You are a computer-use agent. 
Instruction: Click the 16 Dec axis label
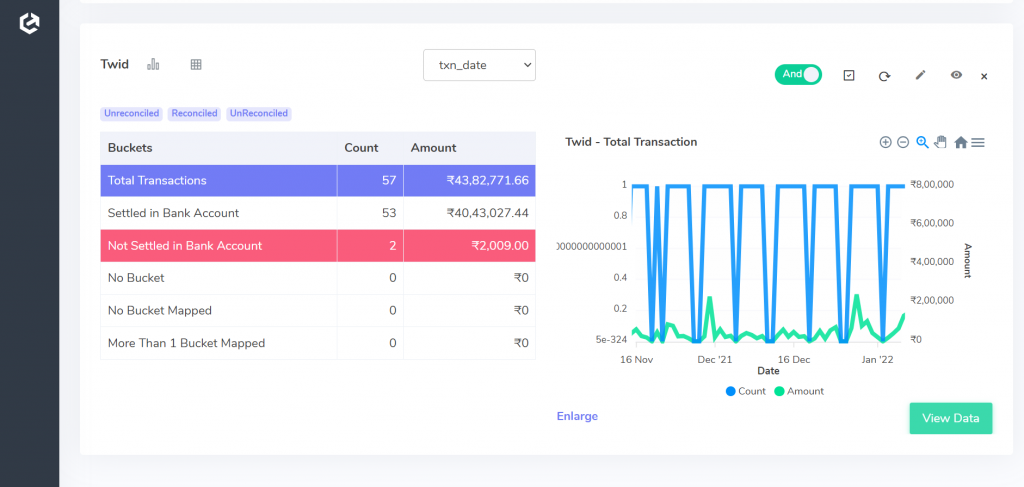(x=795, y=360)
